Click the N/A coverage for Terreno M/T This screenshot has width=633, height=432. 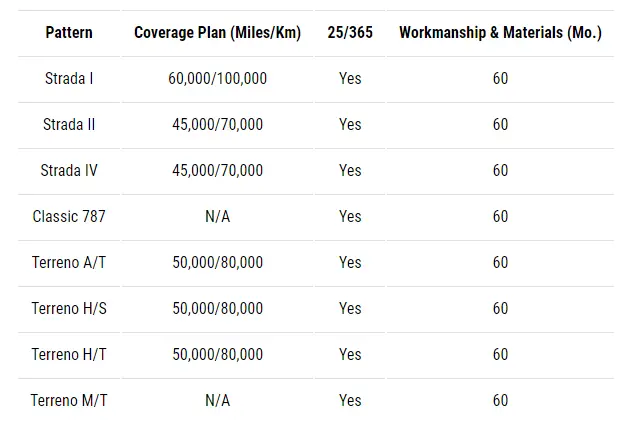[218, 401]
